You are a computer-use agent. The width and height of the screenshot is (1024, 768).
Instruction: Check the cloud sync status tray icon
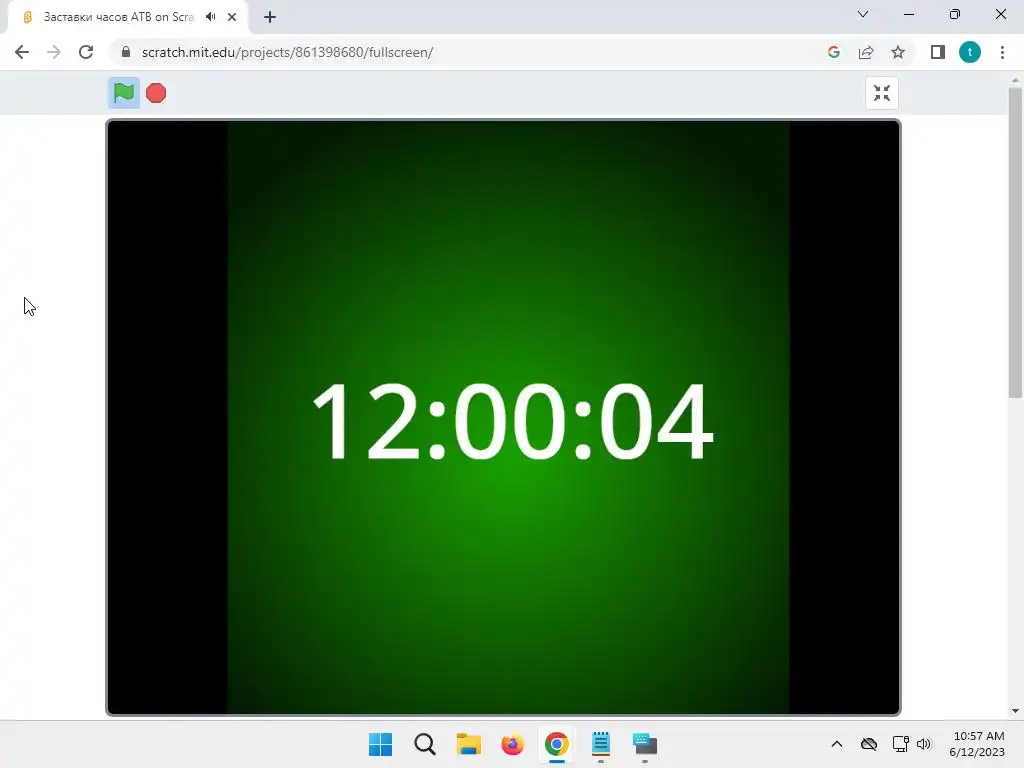pos(869,744)
